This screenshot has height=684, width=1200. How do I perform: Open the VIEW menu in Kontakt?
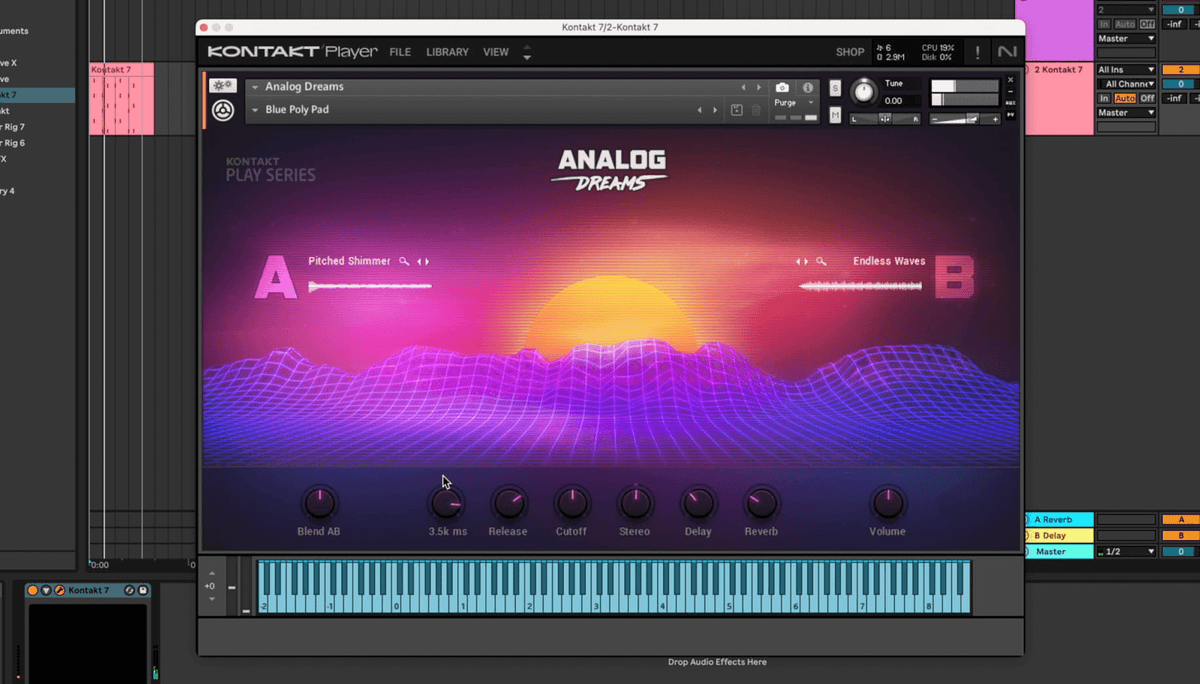tap(496, 52)
